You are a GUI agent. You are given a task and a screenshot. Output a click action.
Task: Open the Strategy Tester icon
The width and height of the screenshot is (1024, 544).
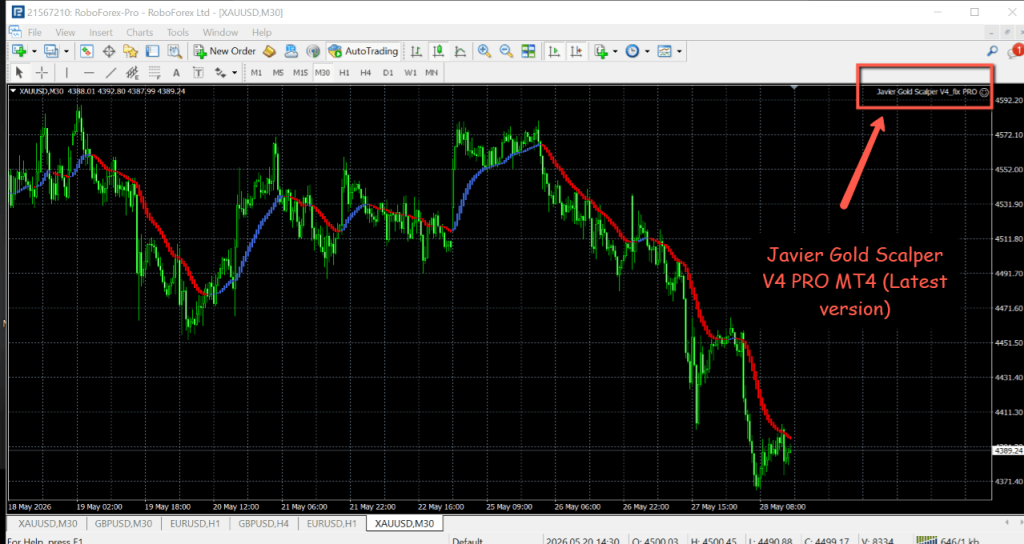click(x=174, y=51)
